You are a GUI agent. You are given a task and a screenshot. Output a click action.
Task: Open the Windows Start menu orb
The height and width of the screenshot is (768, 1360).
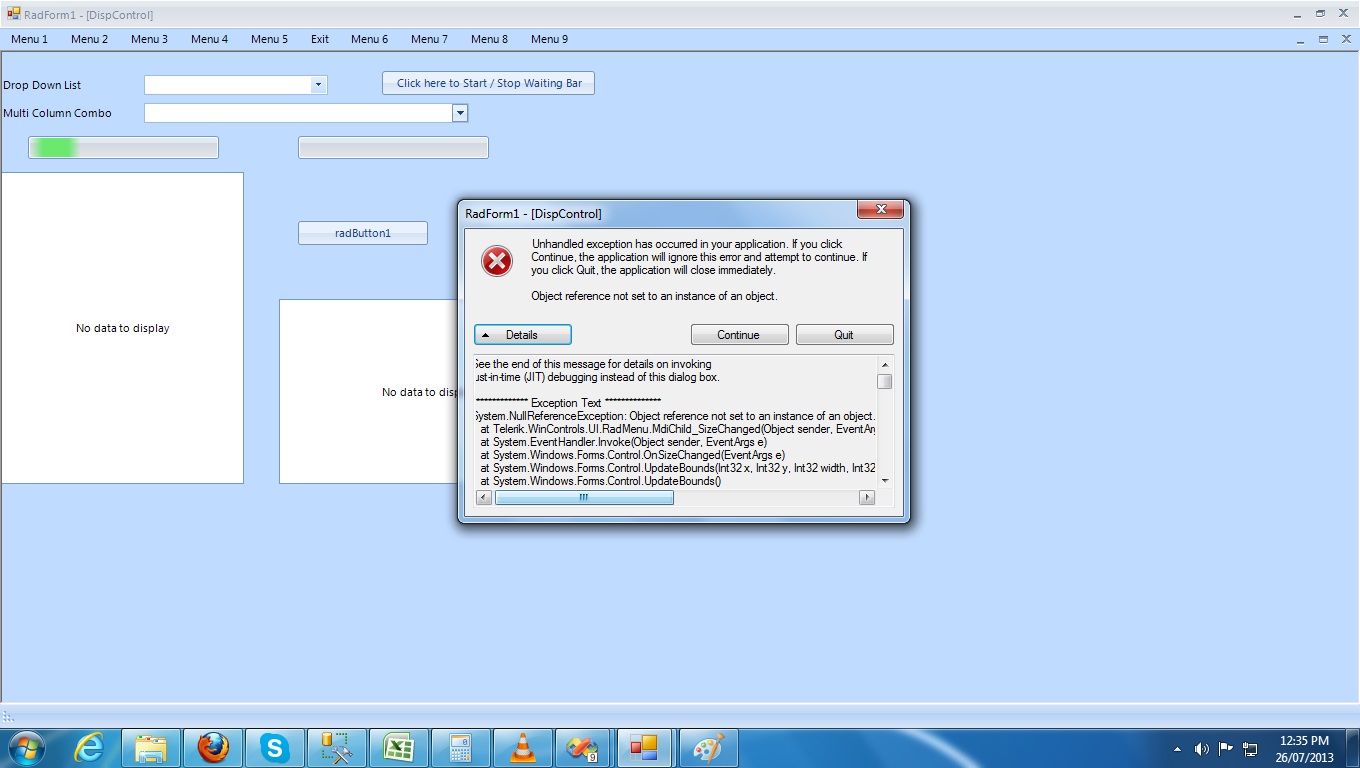click(26, 748)
